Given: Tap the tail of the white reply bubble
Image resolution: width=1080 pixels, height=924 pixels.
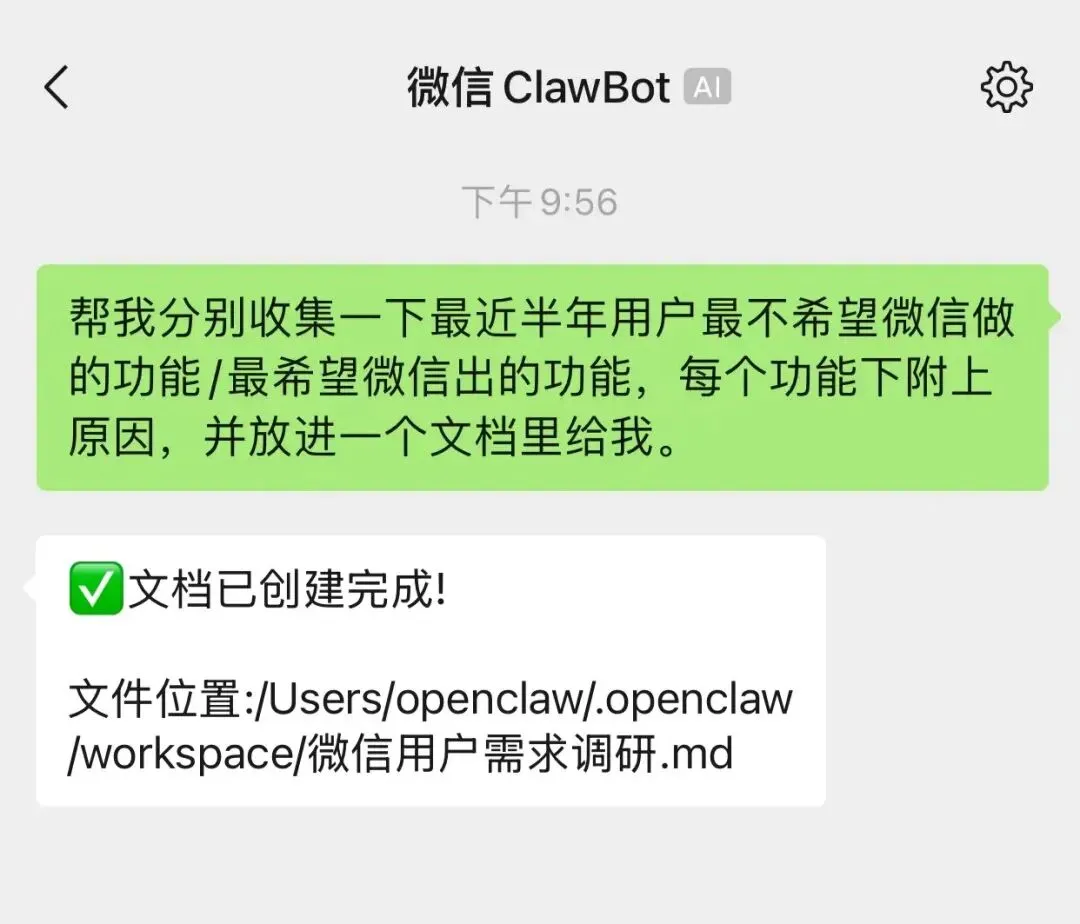Looking at the screenshot, I should click(30, 589).
